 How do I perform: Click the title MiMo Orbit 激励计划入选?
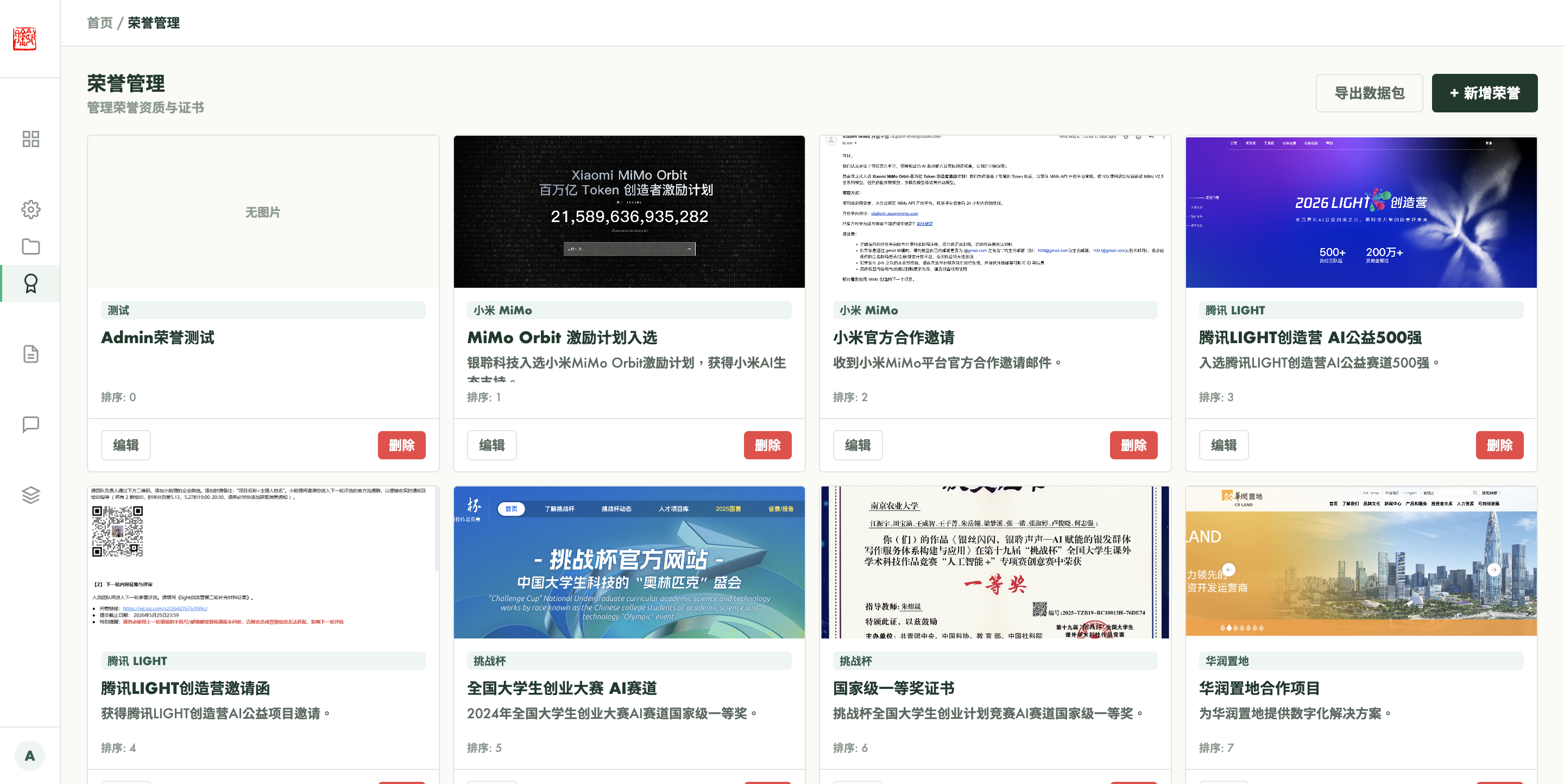562,337
